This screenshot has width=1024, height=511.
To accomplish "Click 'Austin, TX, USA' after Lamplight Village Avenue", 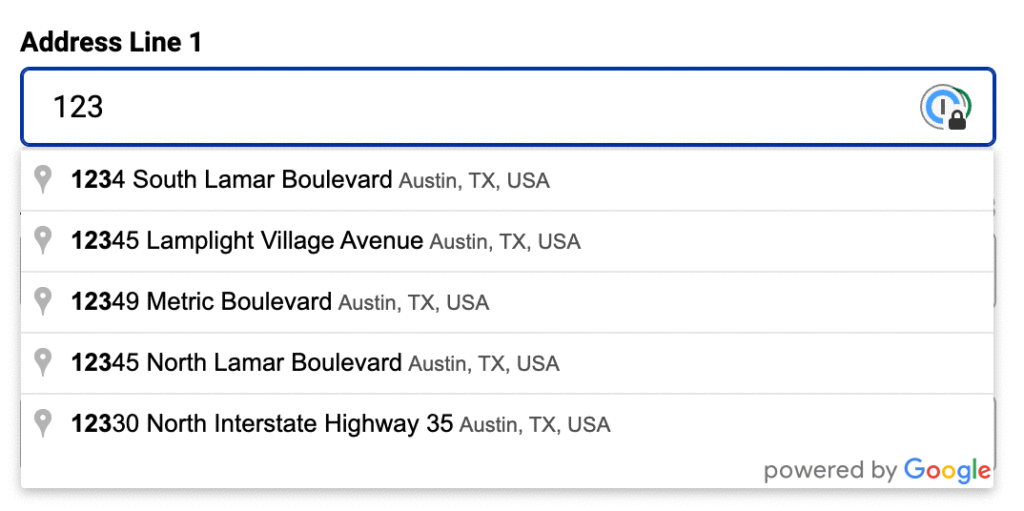I will (505, 242).
